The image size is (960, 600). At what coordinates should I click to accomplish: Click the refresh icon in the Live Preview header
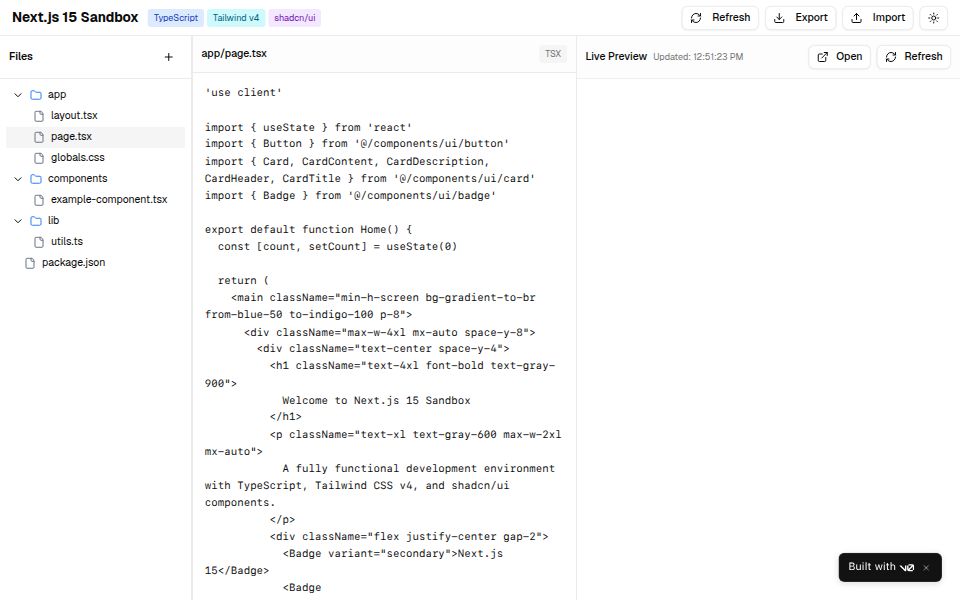pyautogui.click(x=890, y=57)
